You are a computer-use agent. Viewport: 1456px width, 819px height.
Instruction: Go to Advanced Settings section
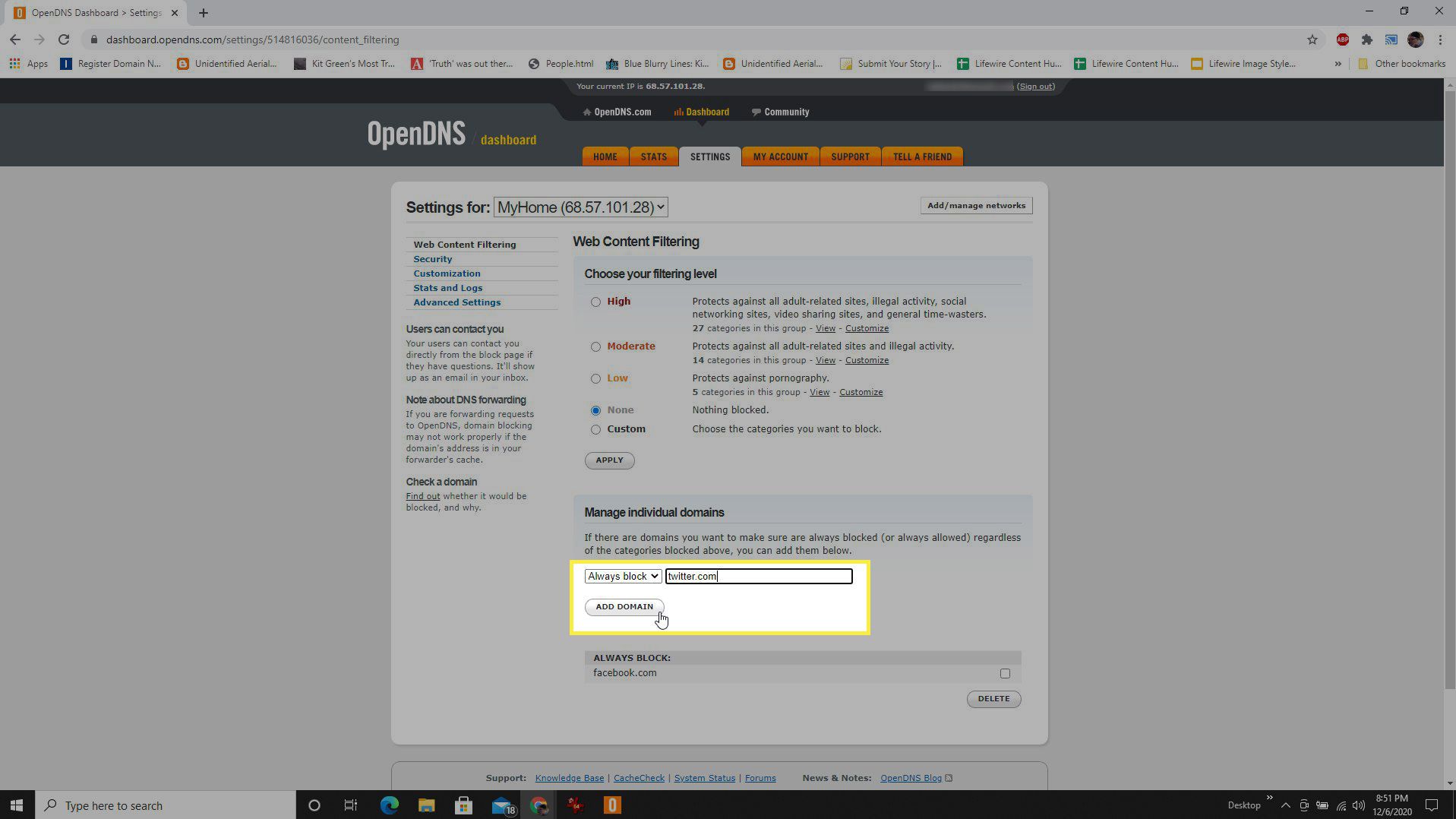[x=457, y=302]
